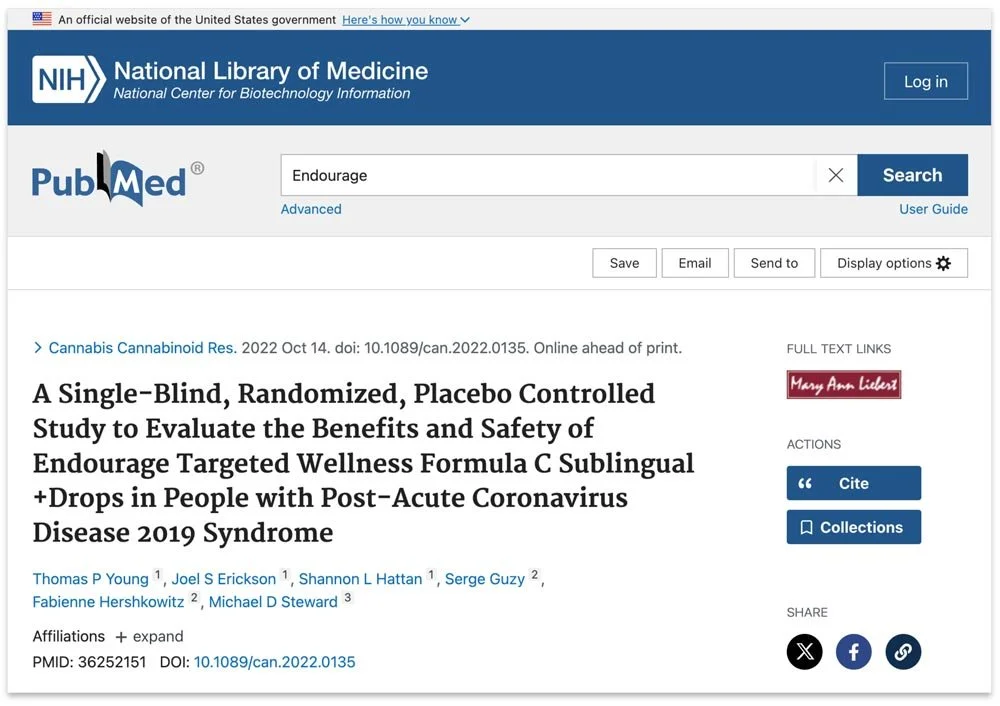Click the US flag icon
Screen dimensions: 1000x706
[42, 19]
